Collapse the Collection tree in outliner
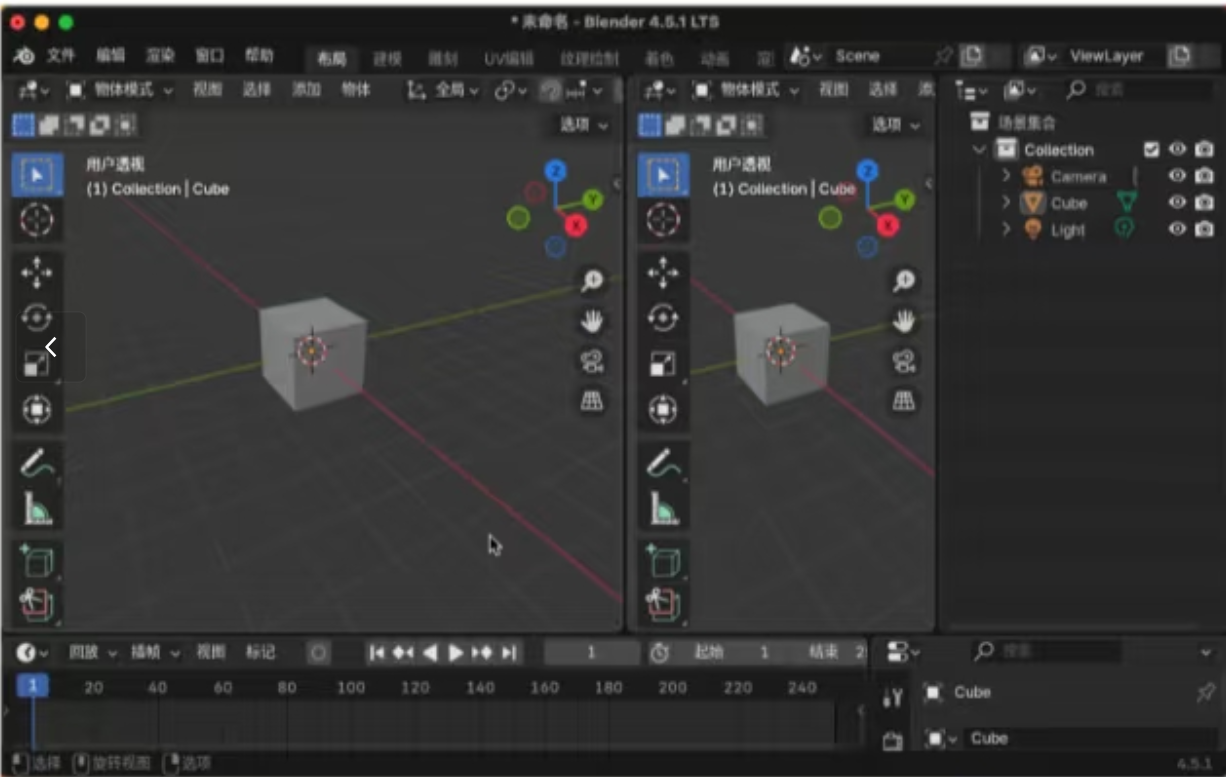This screenshot has height=777, width=1226. click(979, 150)
